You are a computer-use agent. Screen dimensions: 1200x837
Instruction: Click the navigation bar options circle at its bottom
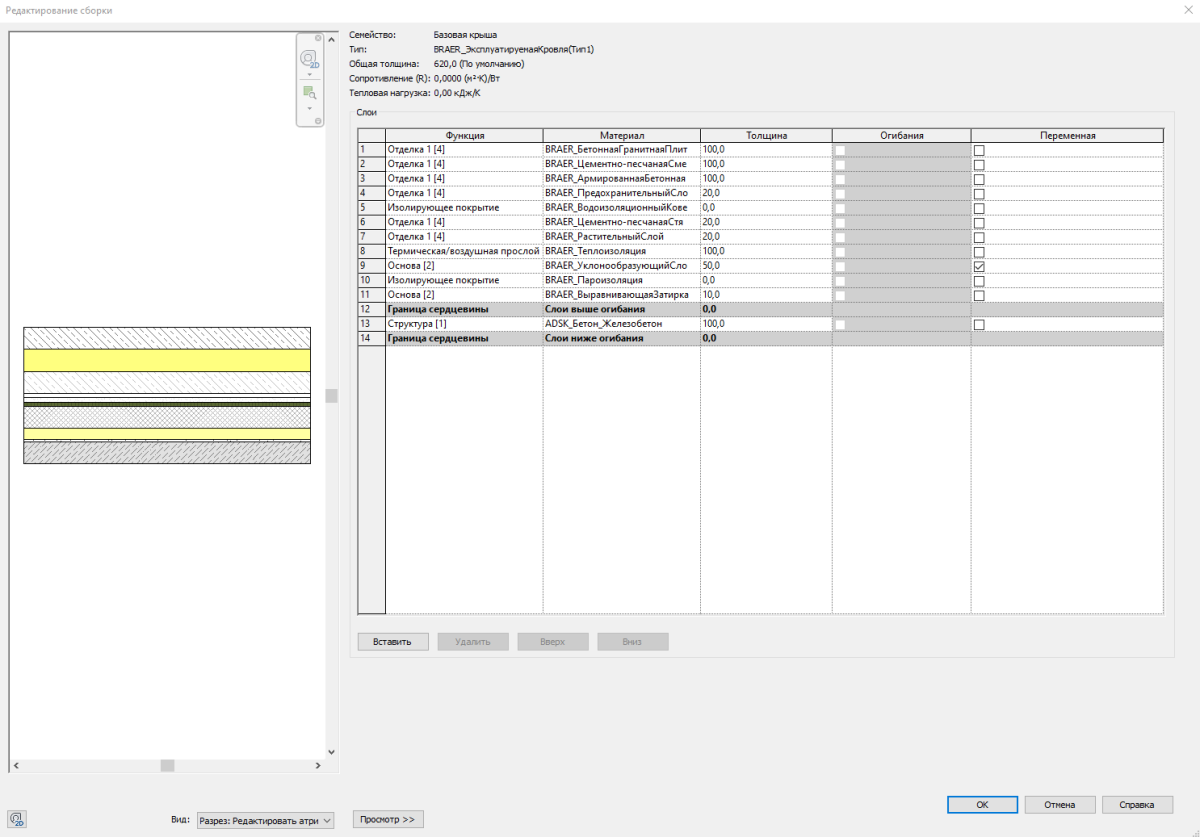[318, 121]
